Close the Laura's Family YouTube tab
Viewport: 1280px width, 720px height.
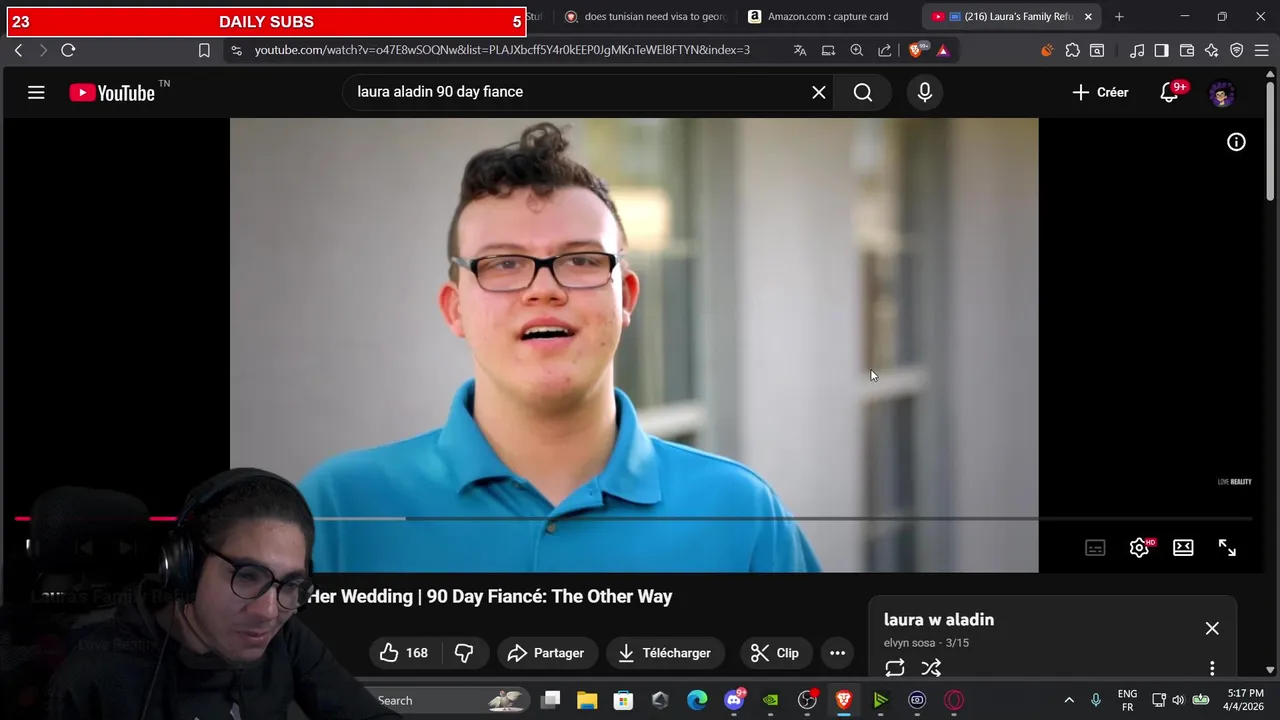(x=1088, y=16)
